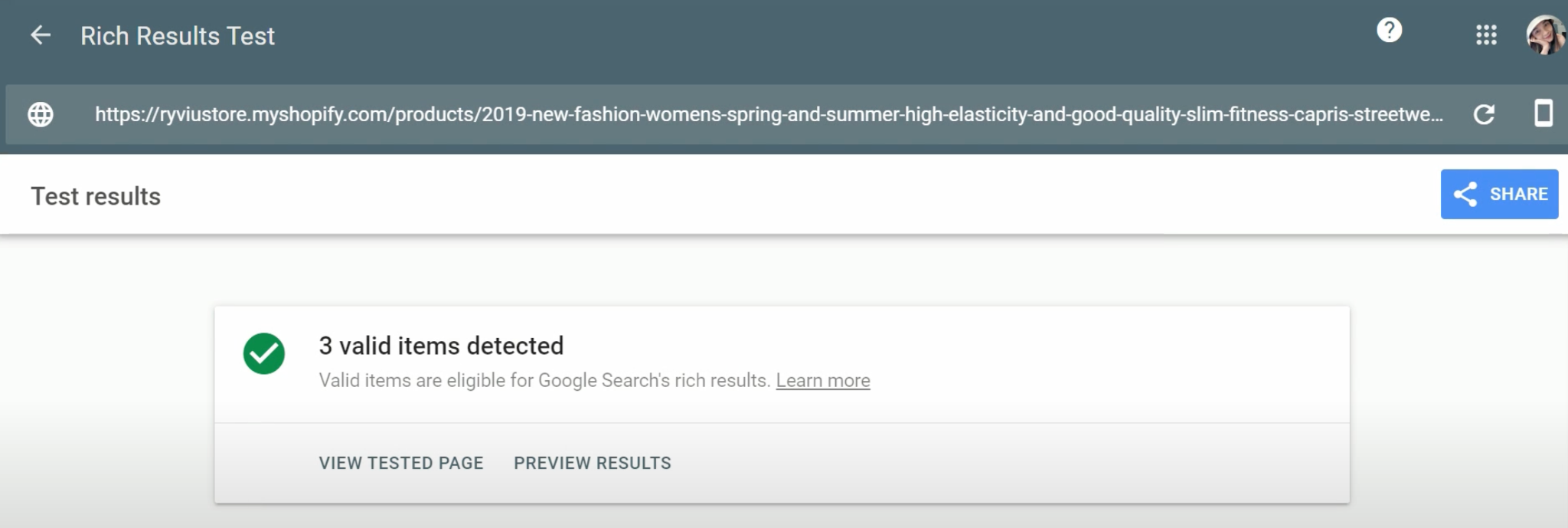Open PREVIEW RESULTS
The width and height of the screenshot is (1568, 528).
(x=593, y=463)
